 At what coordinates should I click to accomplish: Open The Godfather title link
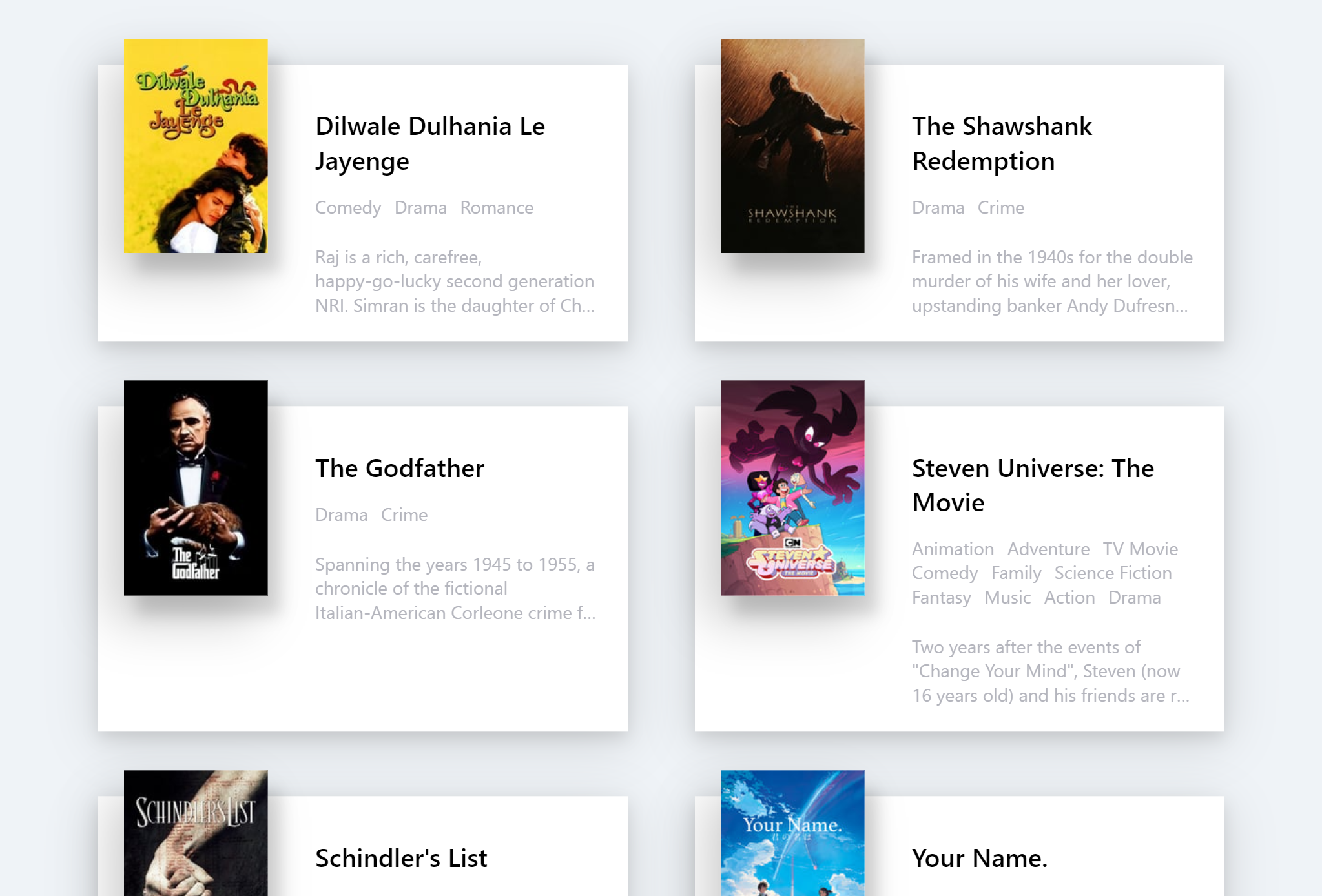coord(400,468)
